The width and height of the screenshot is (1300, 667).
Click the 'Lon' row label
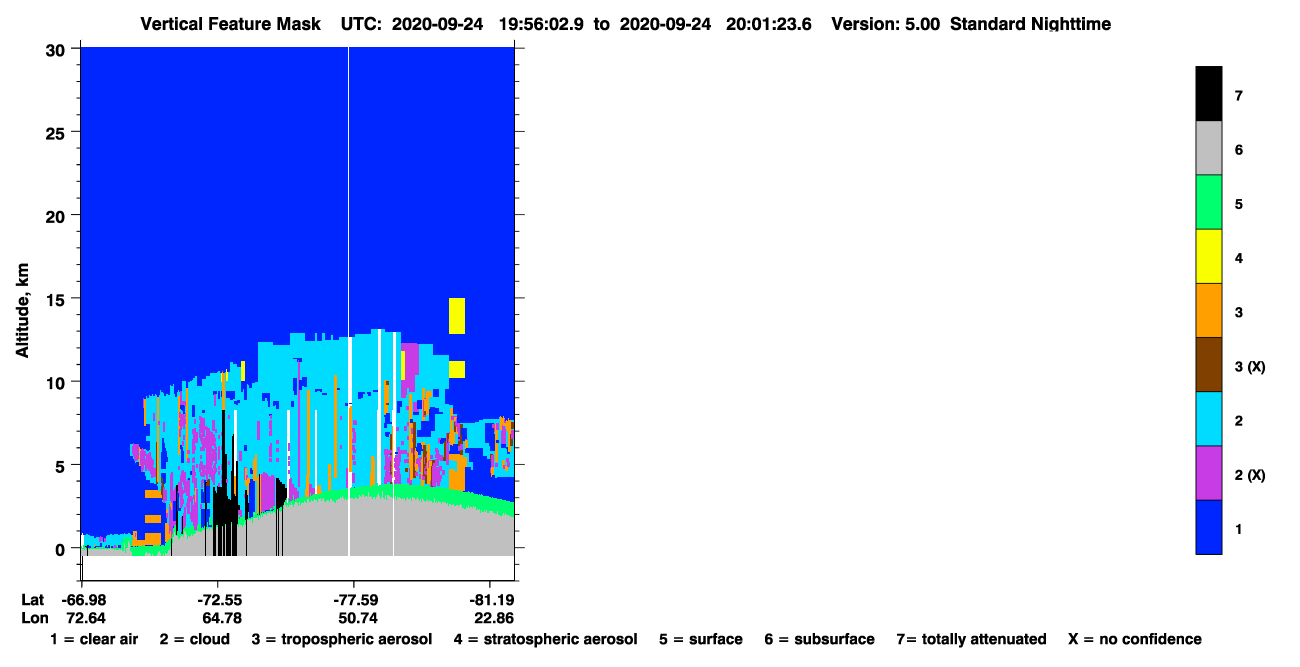(34, 618)
